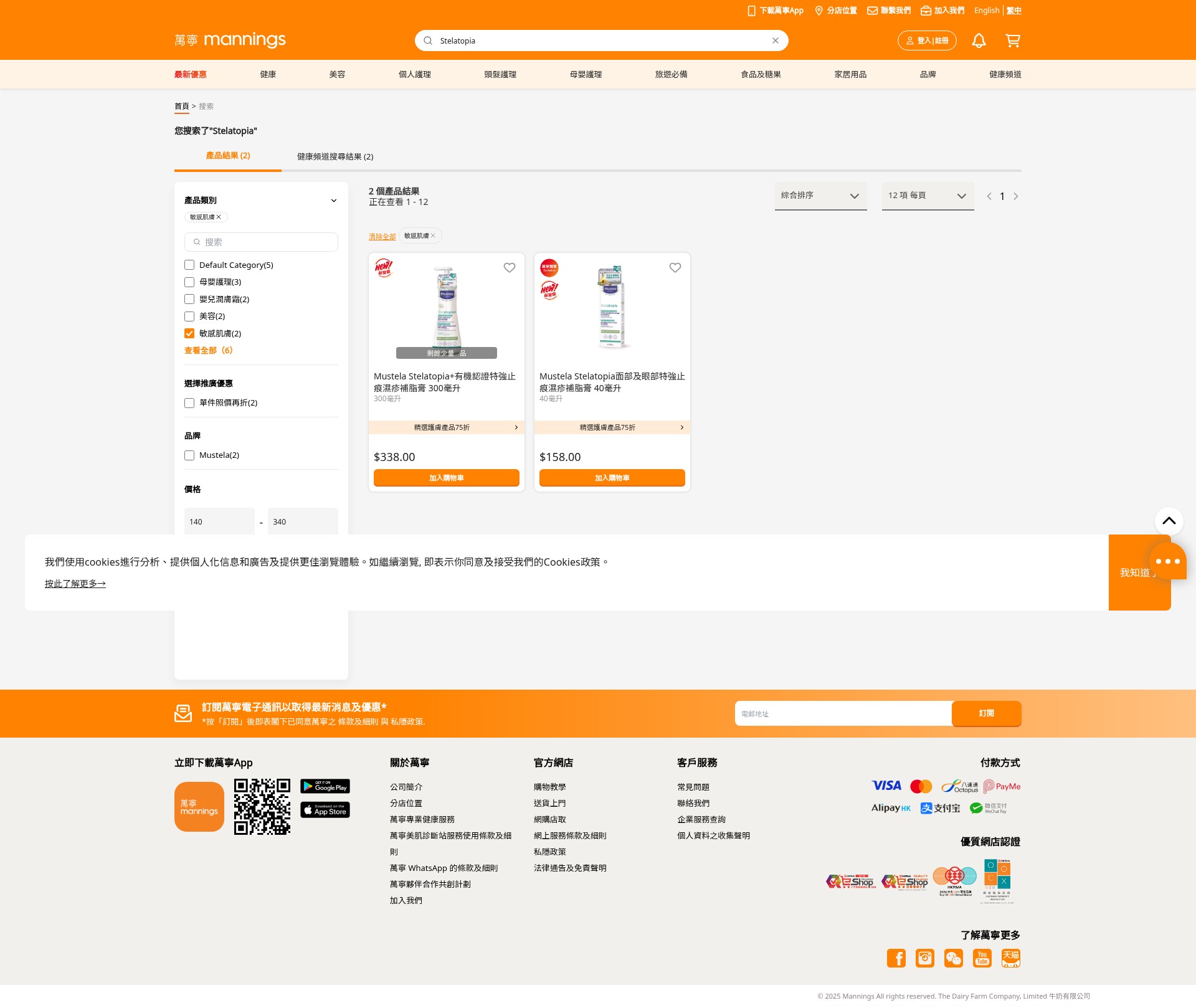This screenshot has width=1196, height=1008.
Task: Check the Default Category(5) checkbox
Action: tap(189, 265)
